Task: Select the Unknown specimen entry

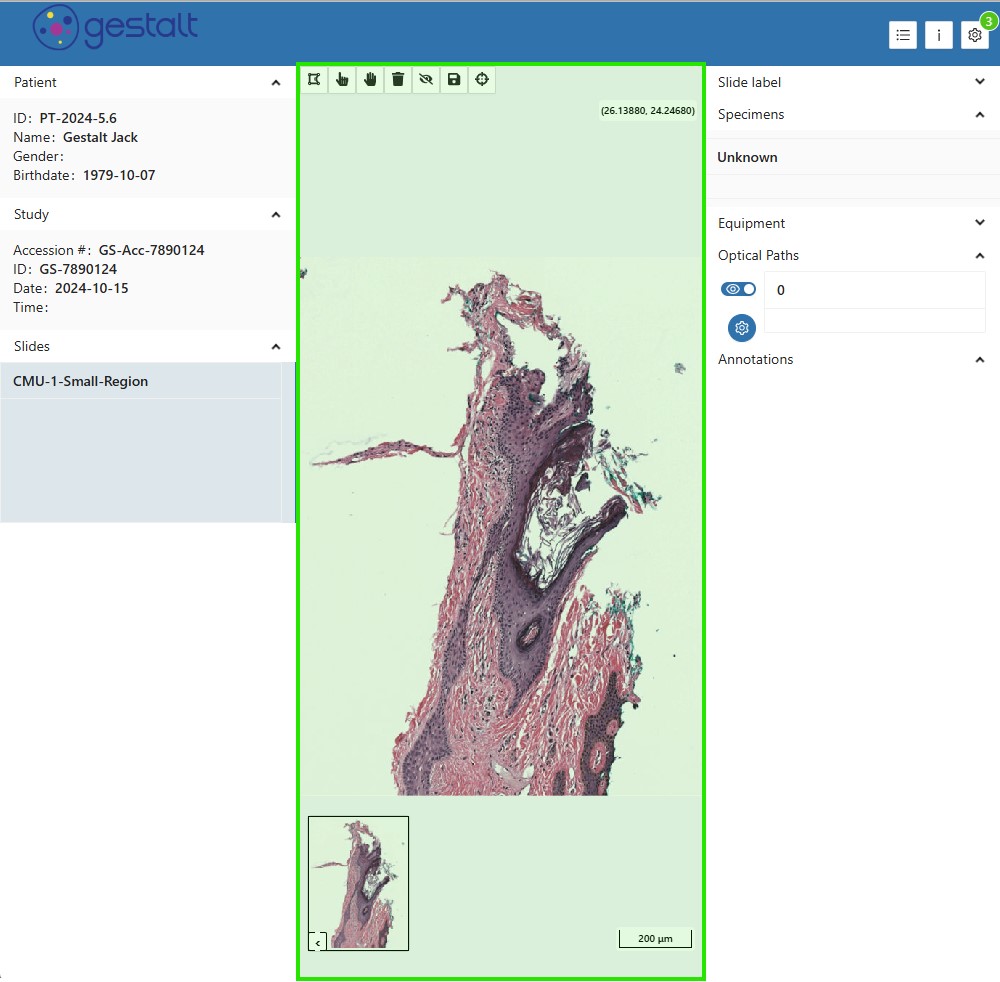Action: (x=747, y=157)
